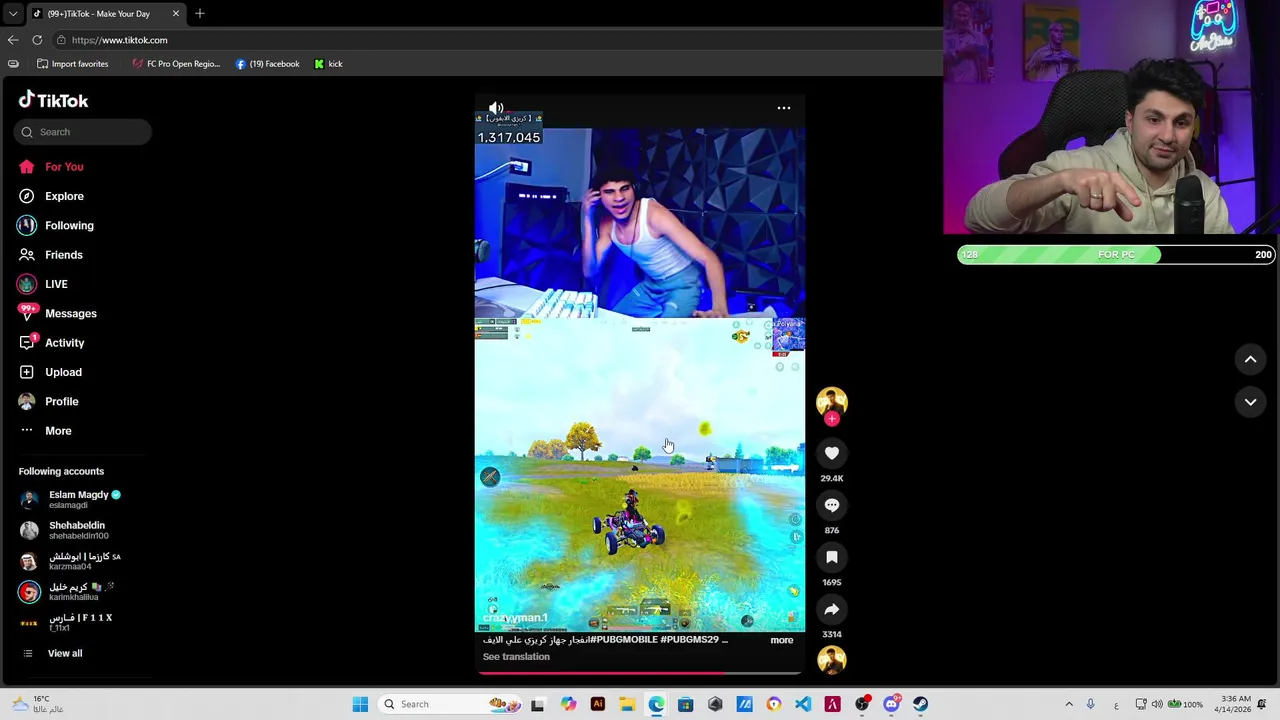
Task: Click the taskbar Search box
Action: [x=451, y=704]
